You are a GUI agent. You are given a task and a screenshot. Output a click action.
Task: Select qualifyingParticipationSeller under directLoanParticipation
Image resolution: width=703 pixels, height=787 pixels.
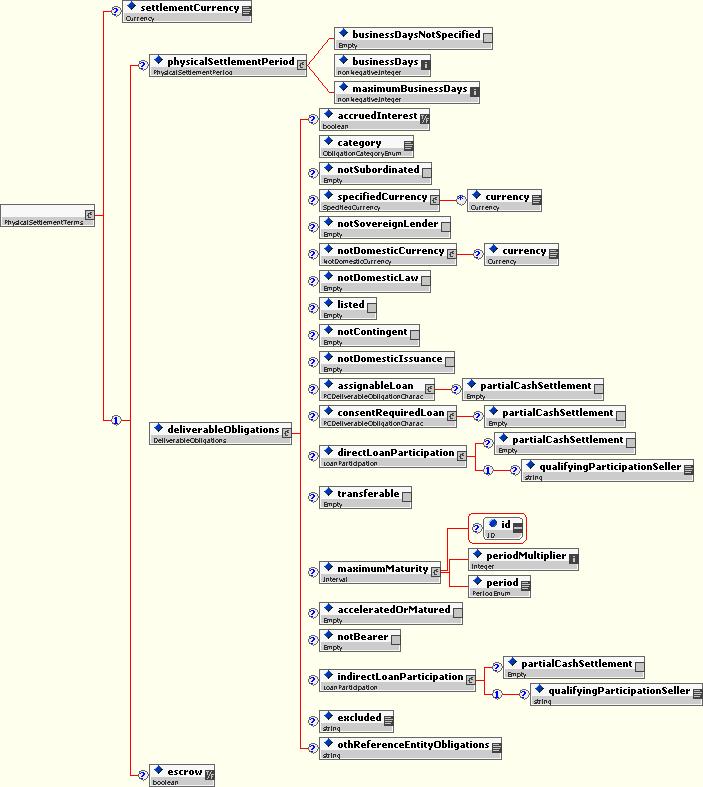pyautogui.click(x=608, y=470)
